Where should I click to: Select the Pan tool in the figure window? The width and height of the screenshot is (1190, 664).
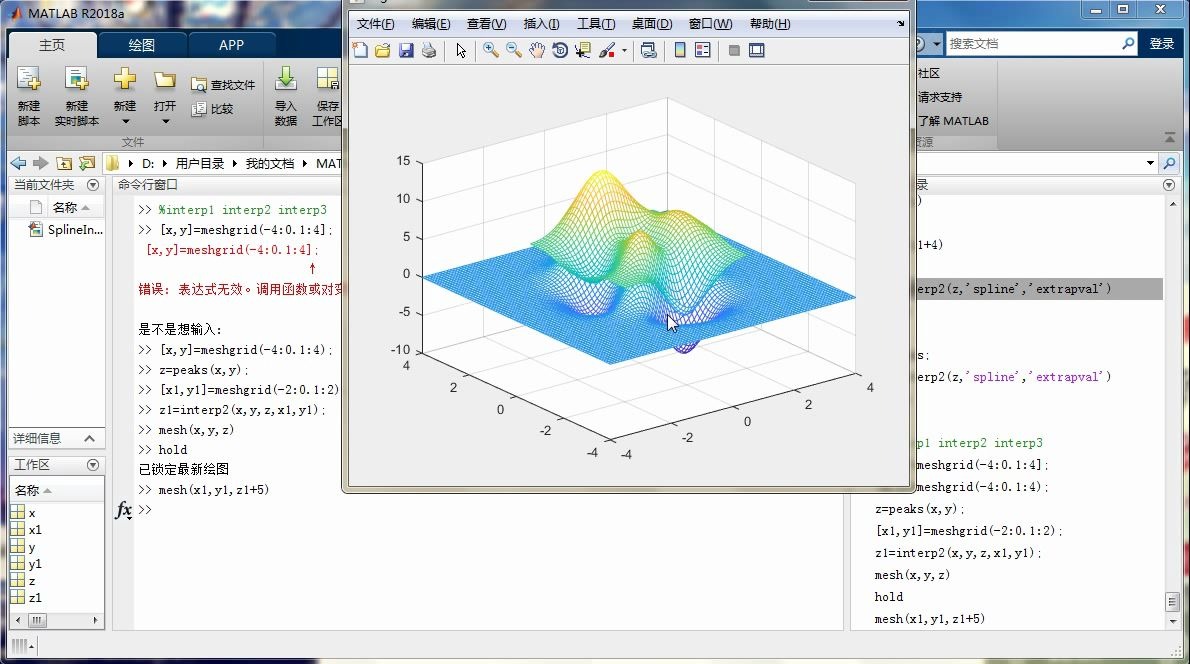click(535, 50)
